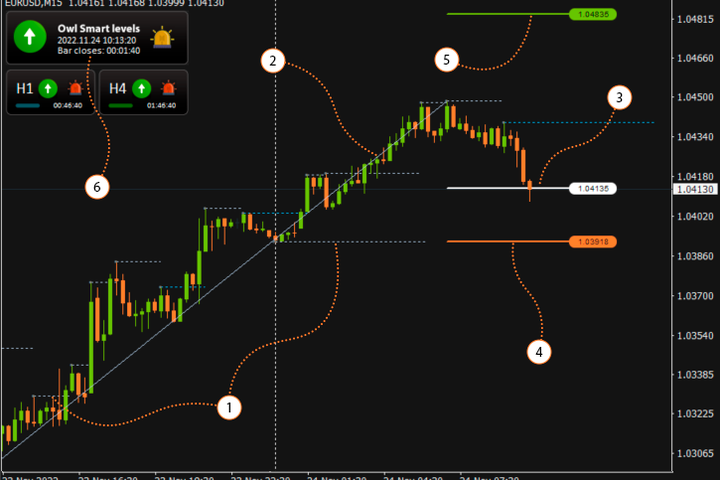The height and width of the screenshot is (480, 720).
Task: Click the 1.03385 price axis value
Action: click(x=695, y=375)
